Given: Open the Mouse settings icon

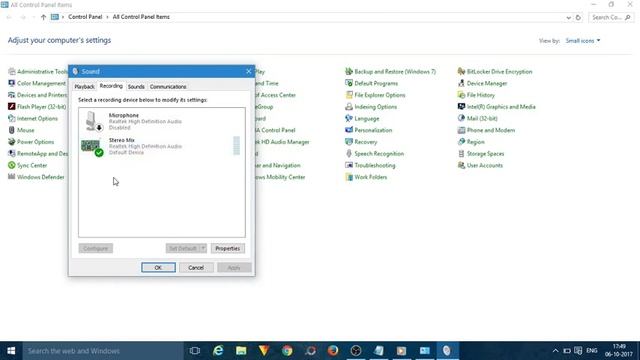Looking at the screenshot, I should pos(21,130).
